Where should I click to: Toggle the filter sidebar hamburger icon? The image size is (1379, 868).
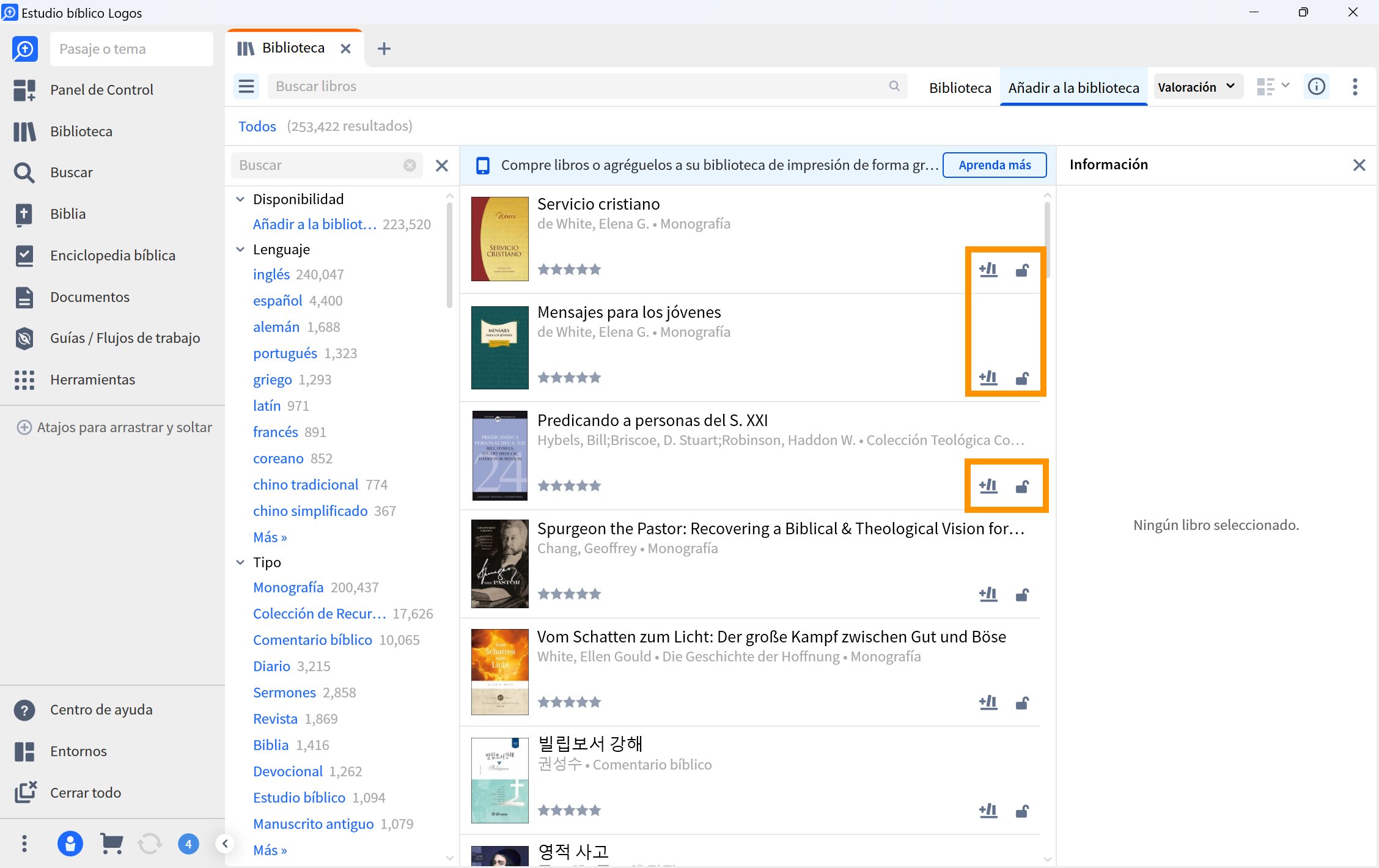tap(246, 87)
